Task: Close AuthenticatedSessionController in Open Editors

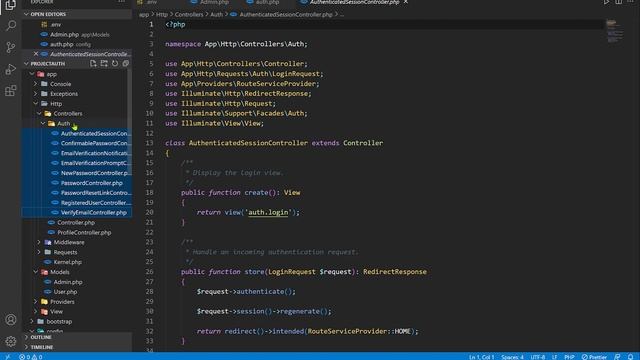Action: pyautogui.click(x=36, y=54)
